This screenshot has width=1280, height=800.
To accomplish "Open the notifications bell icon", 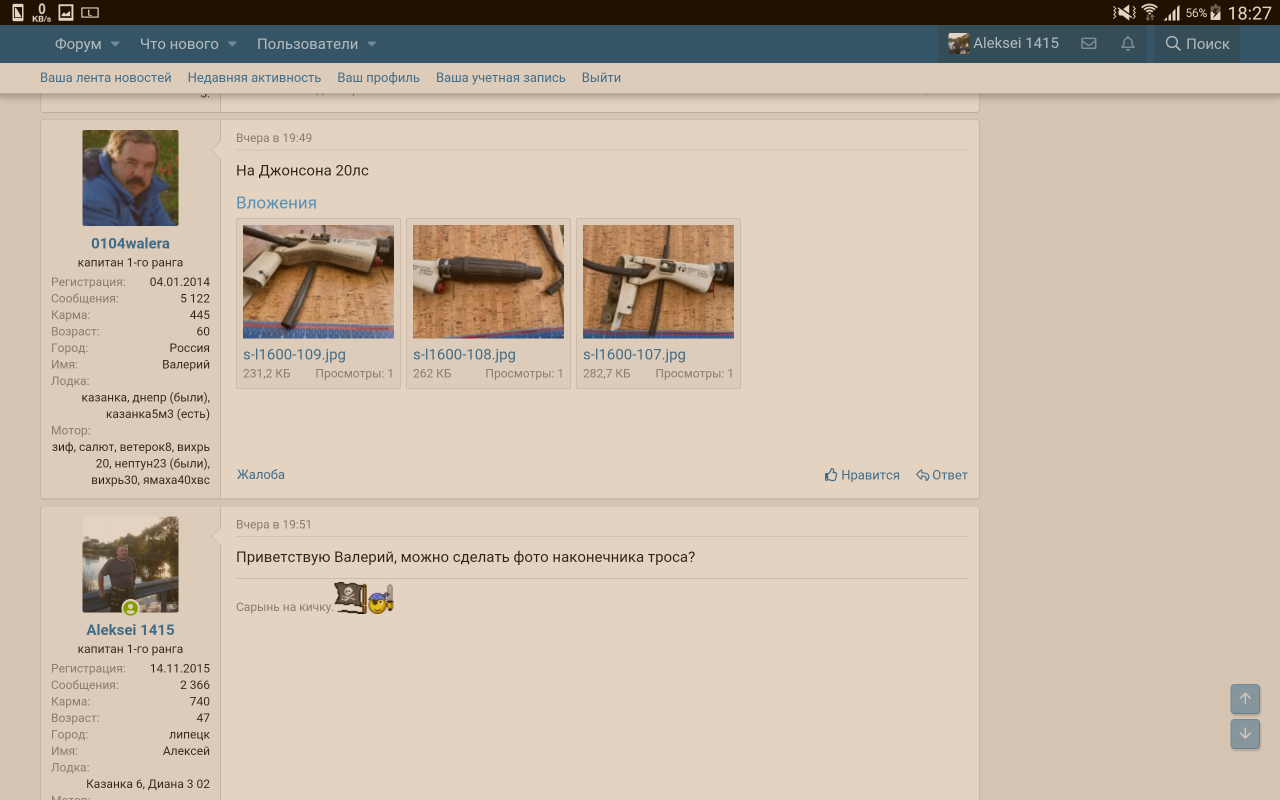I will click(1128, 44).
